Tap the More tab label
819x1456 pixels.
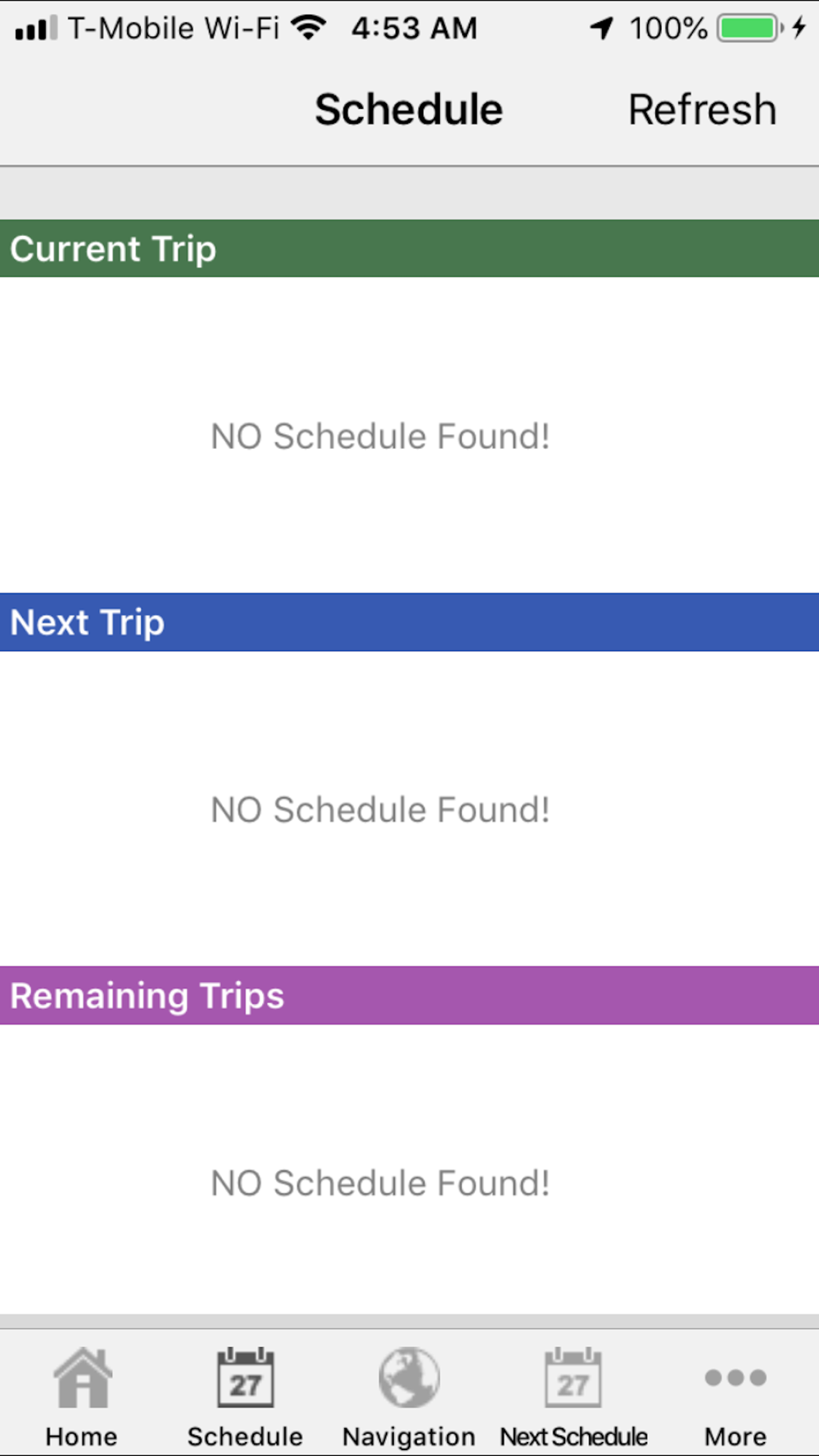click(735, 1436)
